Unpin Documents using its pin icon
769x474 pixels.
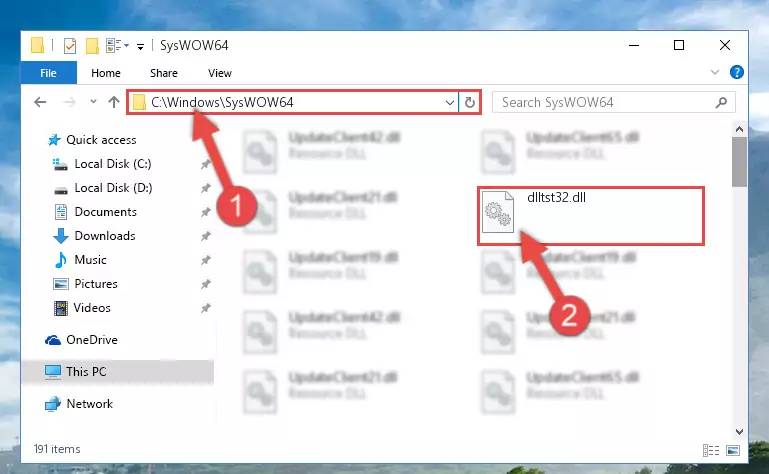point(205,212)
